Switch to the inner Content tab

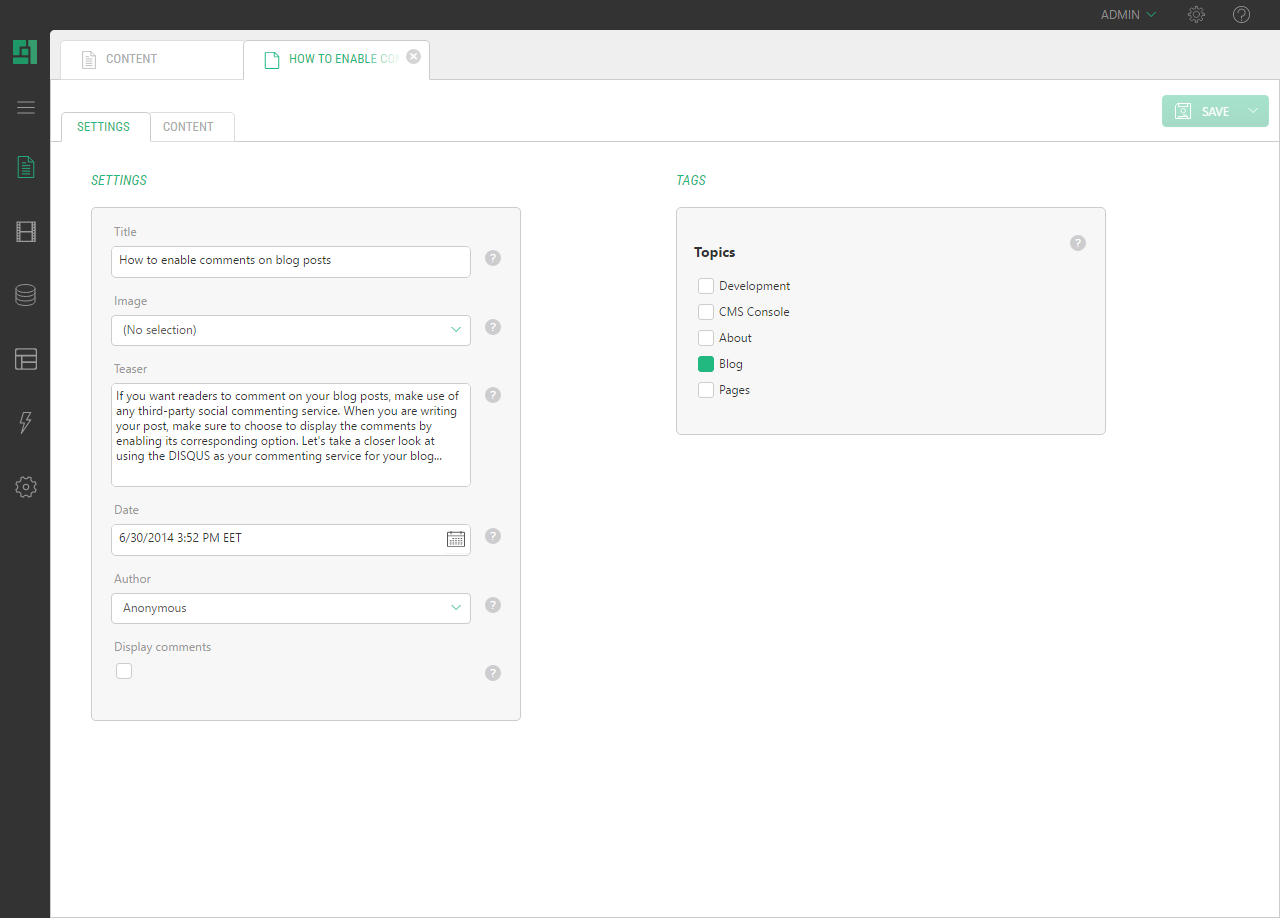188,127
